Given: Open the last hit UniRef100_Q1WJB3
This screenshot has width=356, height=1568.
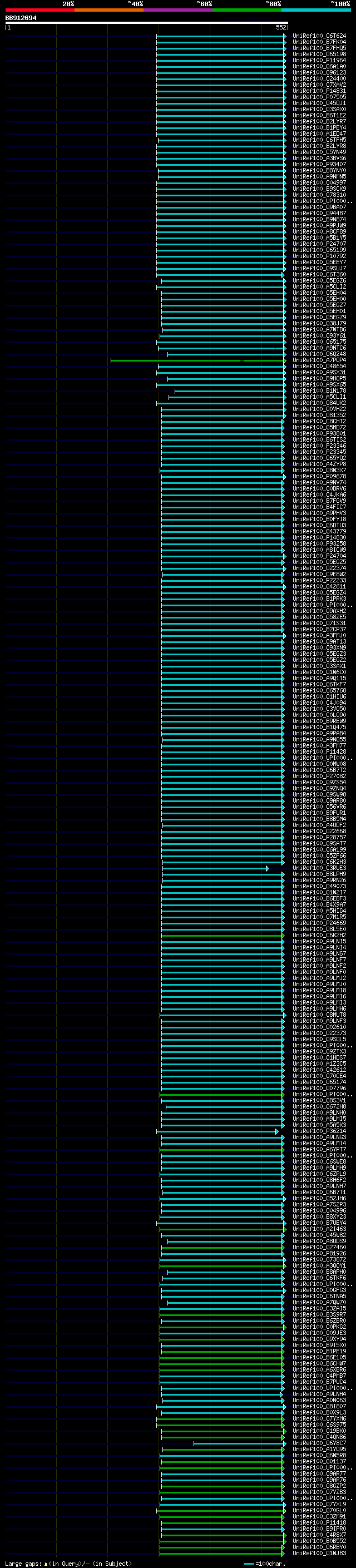Looking at the screenshot, I should point(319,1554).
